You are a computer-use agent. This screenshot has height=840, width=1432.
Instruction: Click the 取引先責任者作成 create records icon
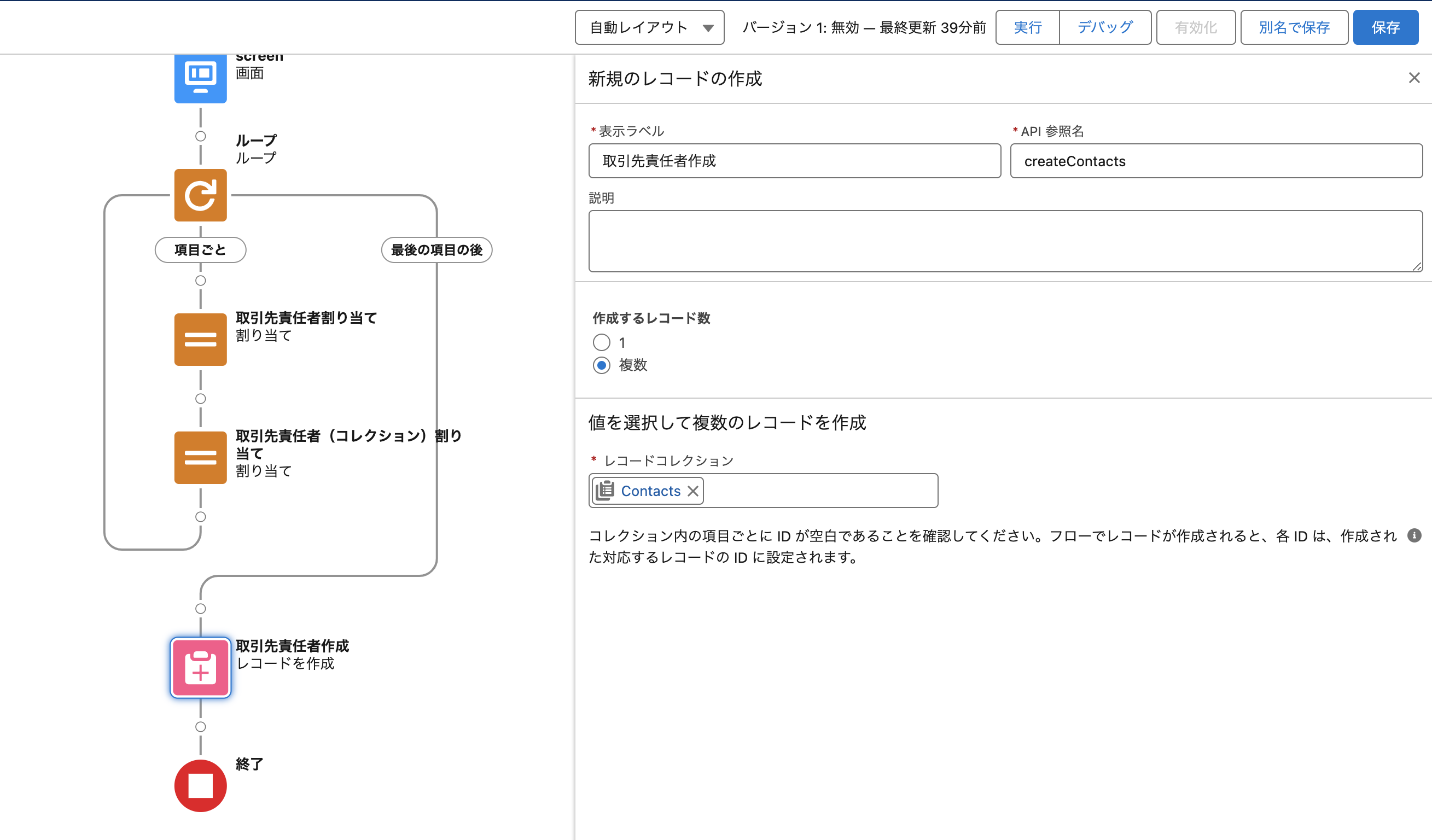coord(200,667)
